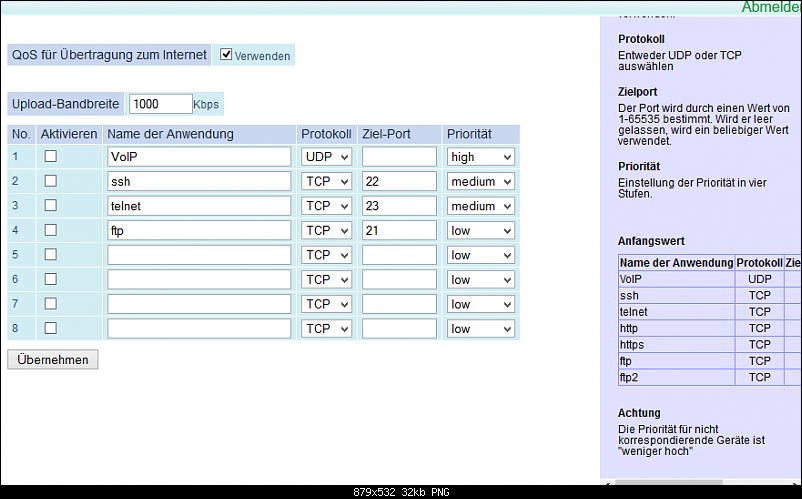This screenshot has width=802, height=499.
Task: Open the priority dropdown in row 7
Action: click(x=481, y=304)
